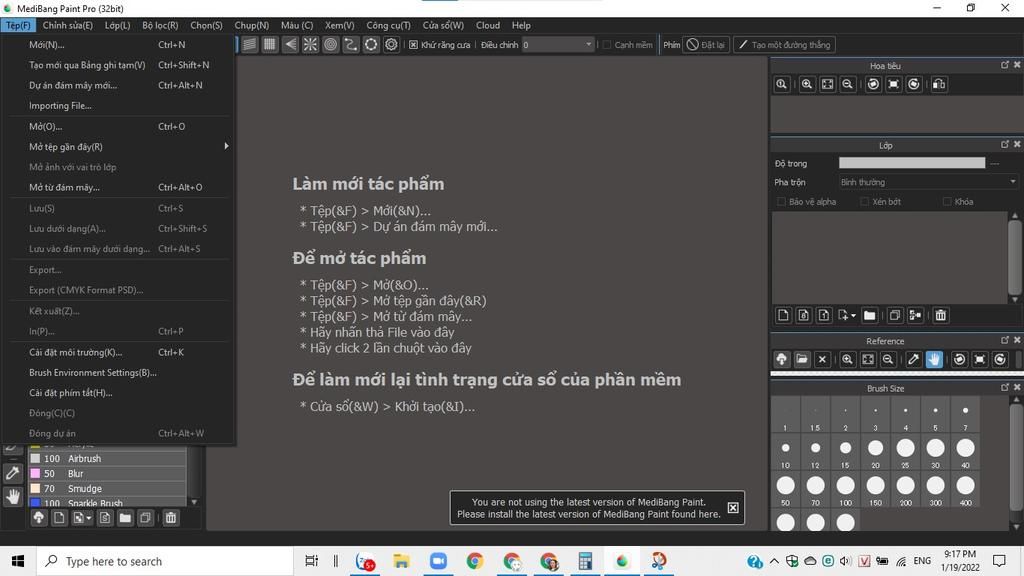Click the MediBang update notification message
This screenshot has width=1024, height=576.
[588, 508]
